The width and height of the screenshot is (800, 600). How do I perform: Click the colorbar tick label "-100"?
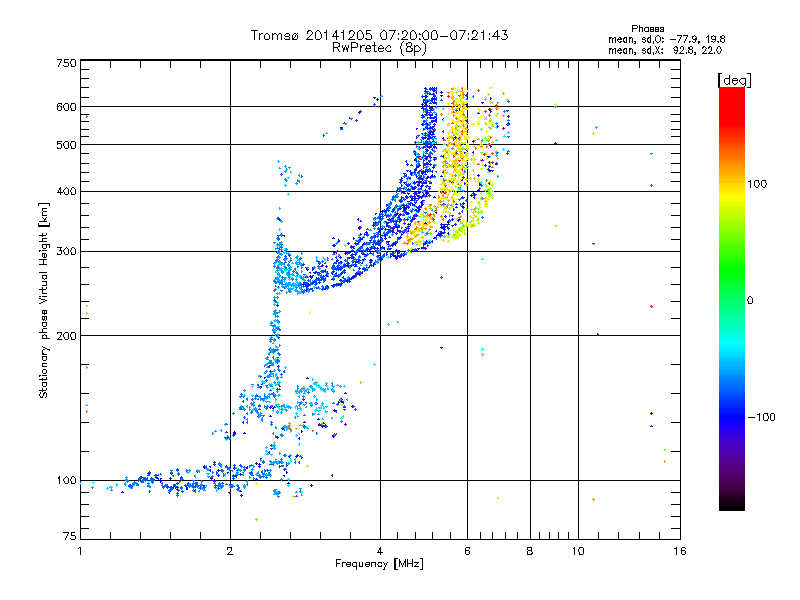pyautogui.click(x=761, y=417)
